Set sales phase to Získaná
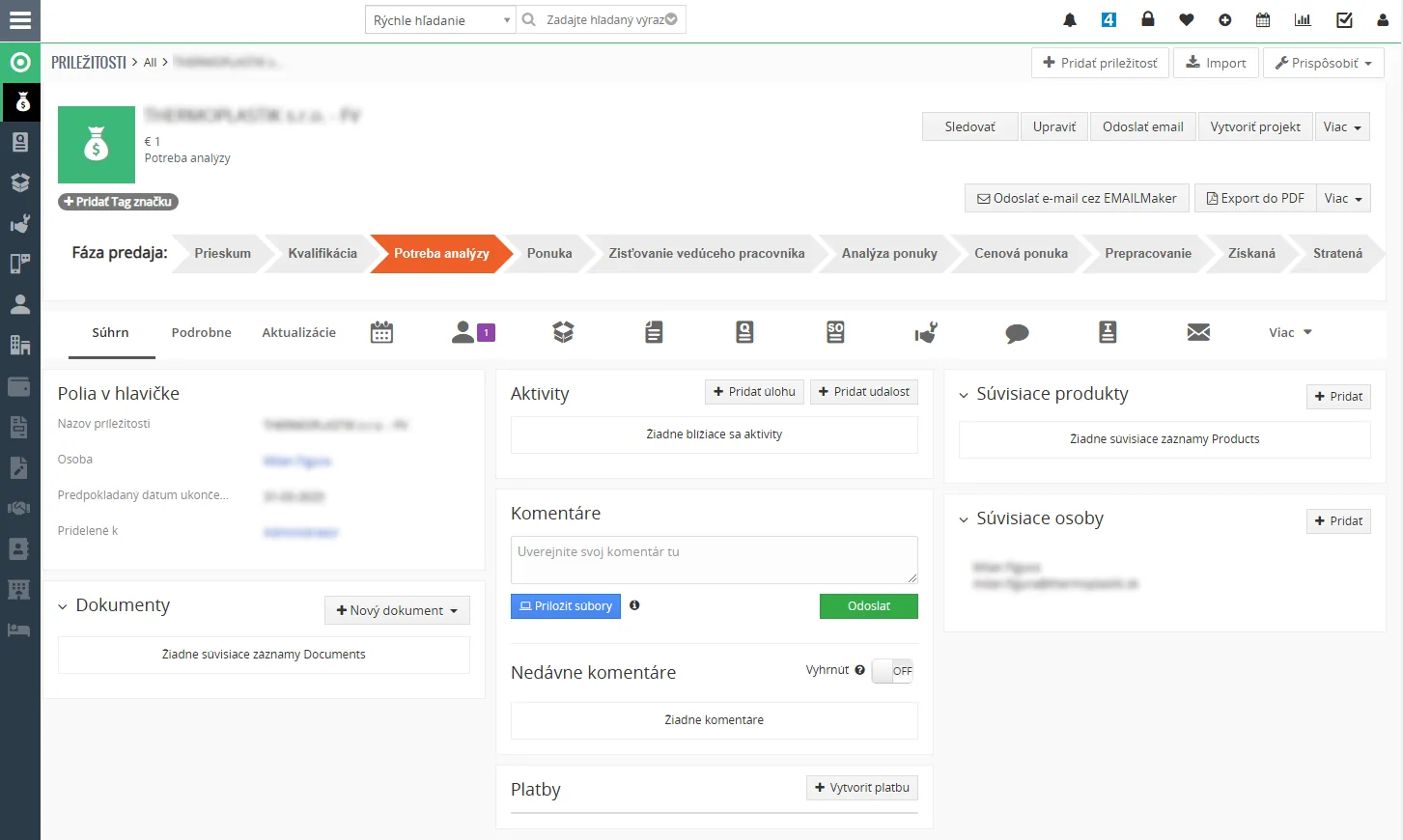 click(1251, 254)
